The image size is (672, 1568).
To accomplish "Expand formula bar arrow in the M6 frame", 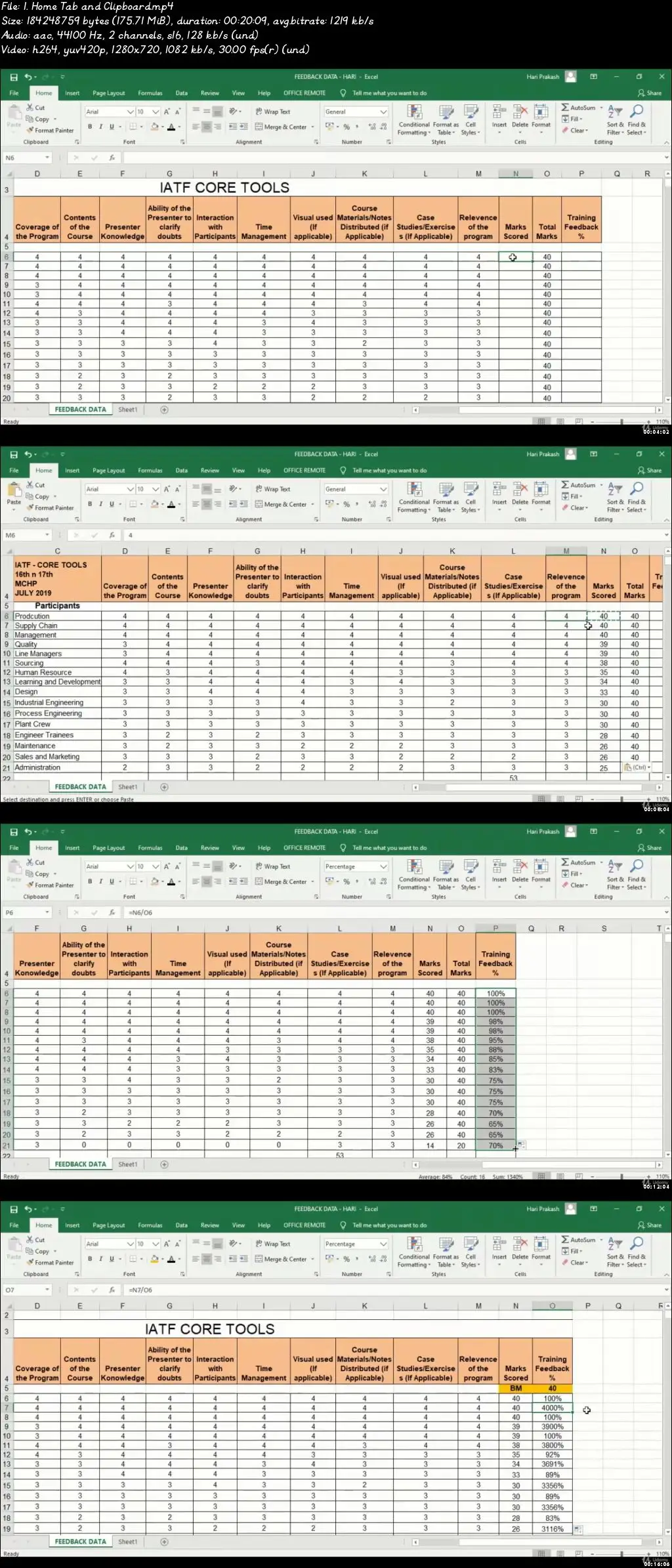I will 667,535.
